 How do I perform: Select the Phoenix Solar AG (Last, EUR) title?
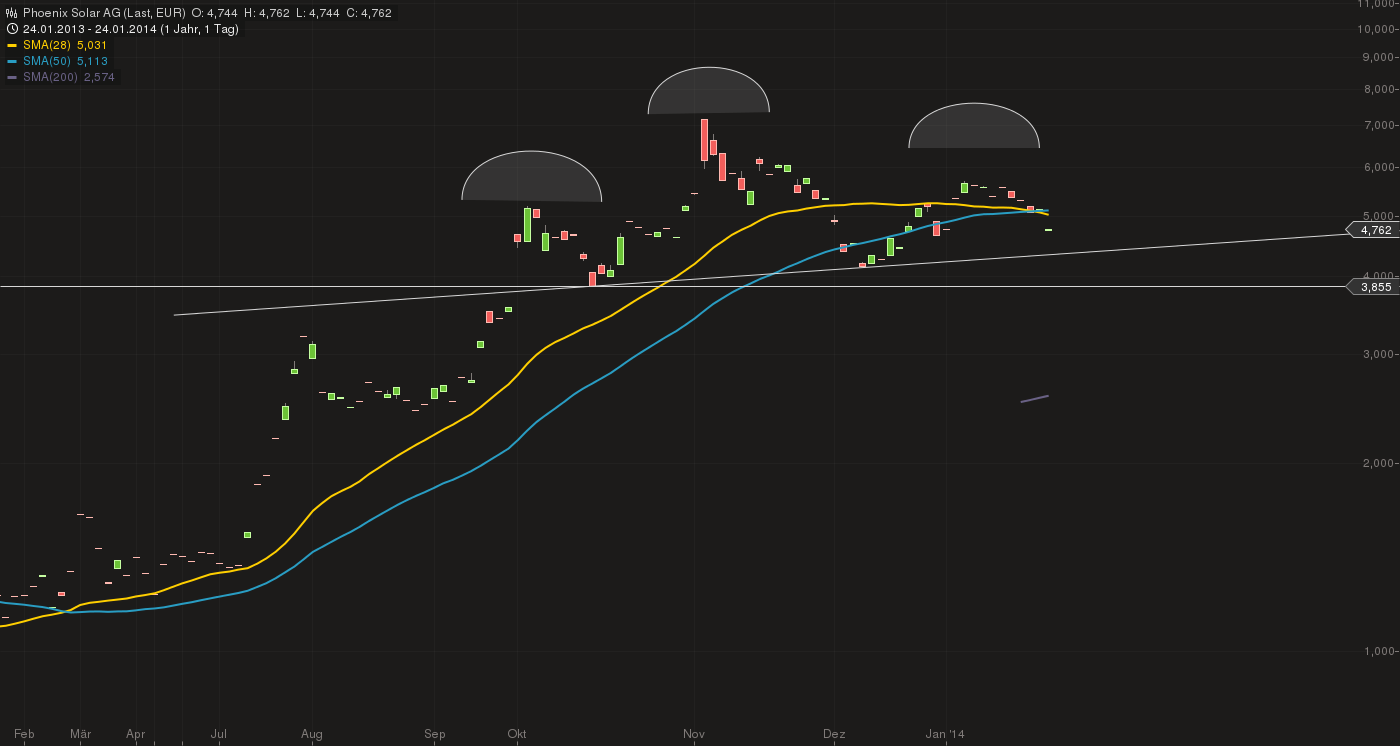[x=105, y=13]
